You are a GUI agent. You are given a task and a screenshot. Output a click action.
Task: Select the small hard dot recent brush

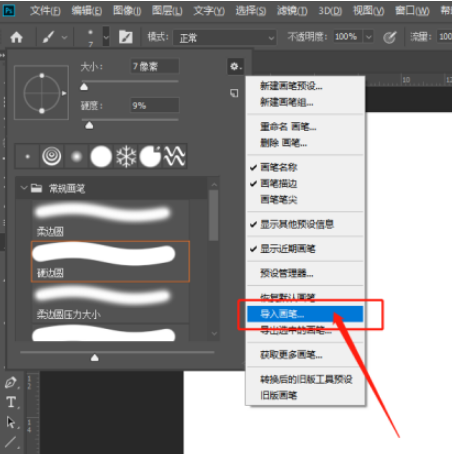click(28, 156)
